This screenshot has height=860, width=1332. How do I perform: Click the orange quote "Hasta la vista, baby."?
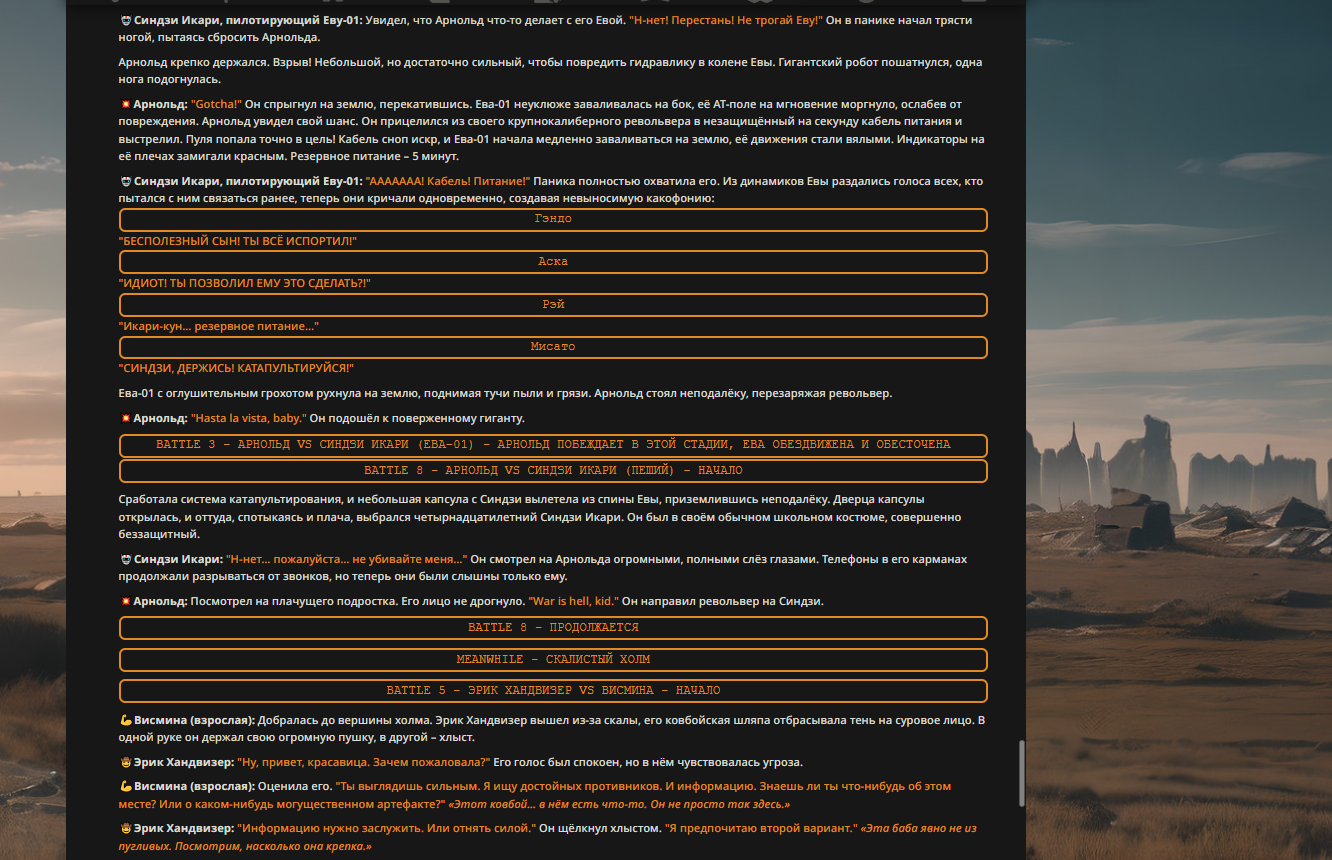pos(248,418)
